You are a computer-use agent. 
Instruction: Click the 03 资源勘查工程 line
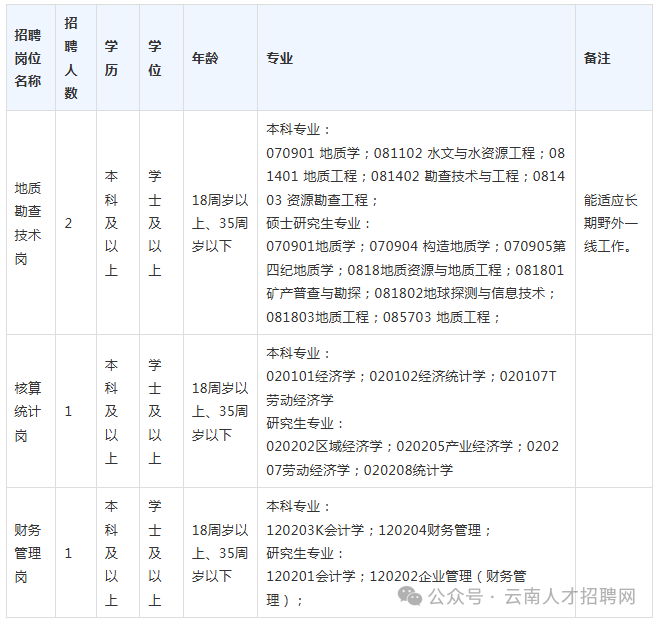pos(322,200)
